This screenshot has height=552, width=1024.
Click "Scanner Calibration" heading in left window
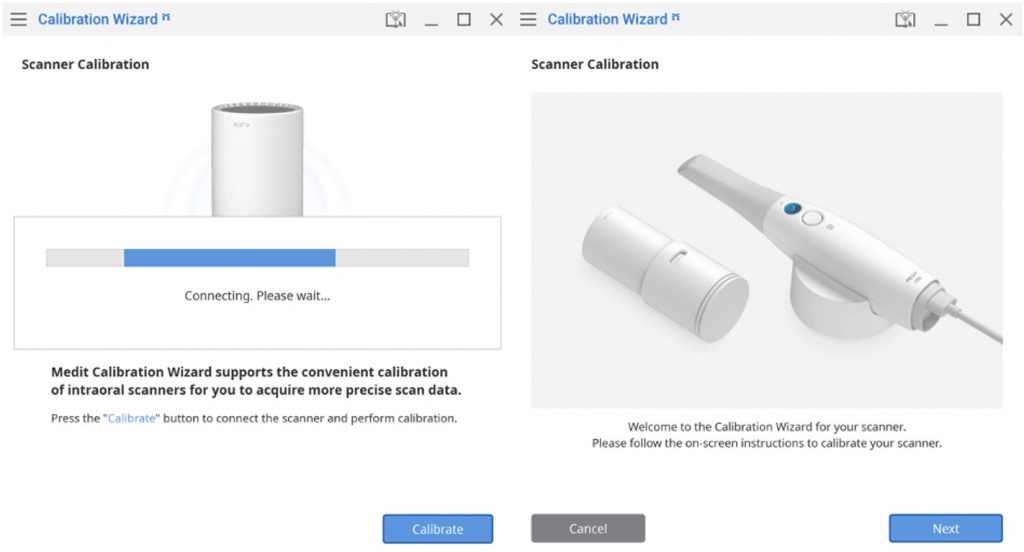coord(86,64)
